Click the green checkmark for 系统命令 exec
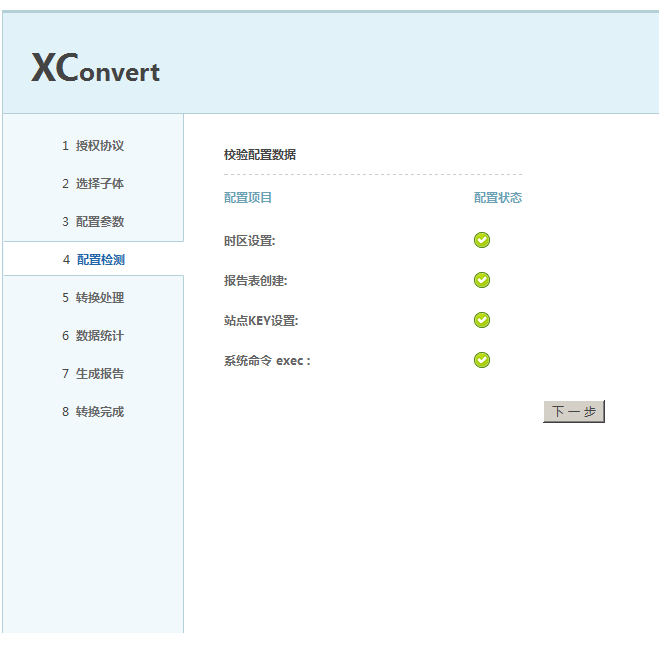The height and width of the screenshot is (661, 659). pos(482,360)
